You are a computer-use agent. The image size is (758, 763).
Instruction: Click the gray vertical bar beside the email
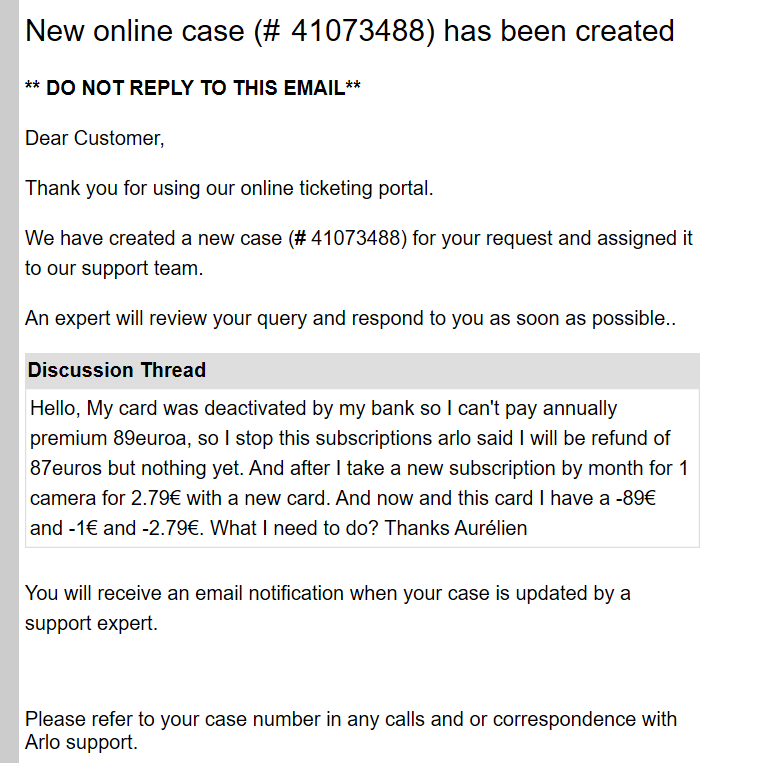(9, 382)
